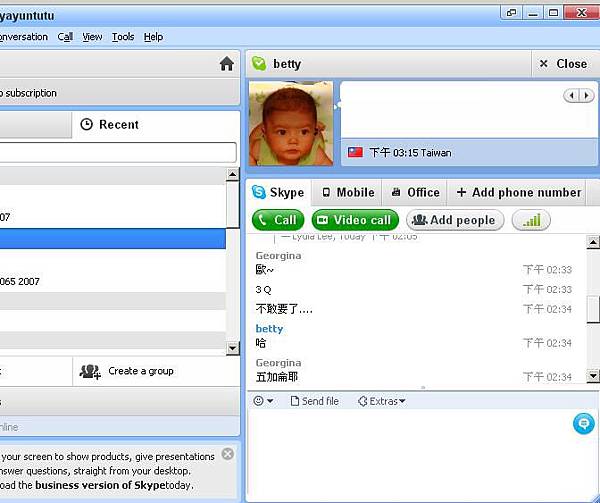Open the Skype Home icon
The height and width of the screenshot is (503, 600).
227,63
